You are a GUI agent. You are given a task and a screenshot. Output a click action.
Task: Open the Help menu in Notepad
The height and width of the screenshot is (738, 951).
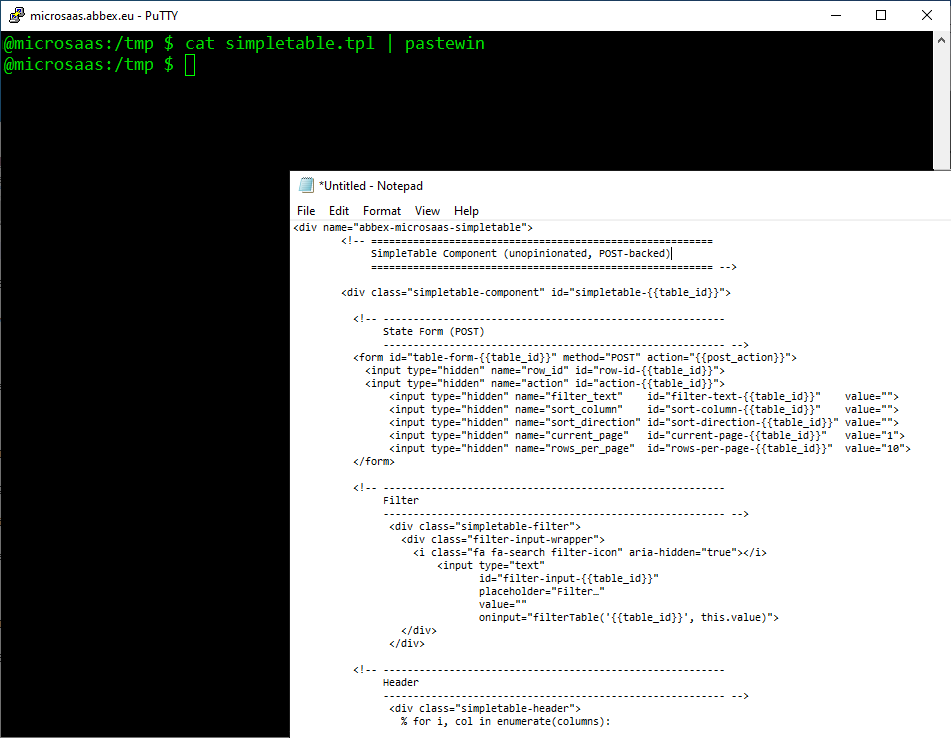click(x=466, y=211)
